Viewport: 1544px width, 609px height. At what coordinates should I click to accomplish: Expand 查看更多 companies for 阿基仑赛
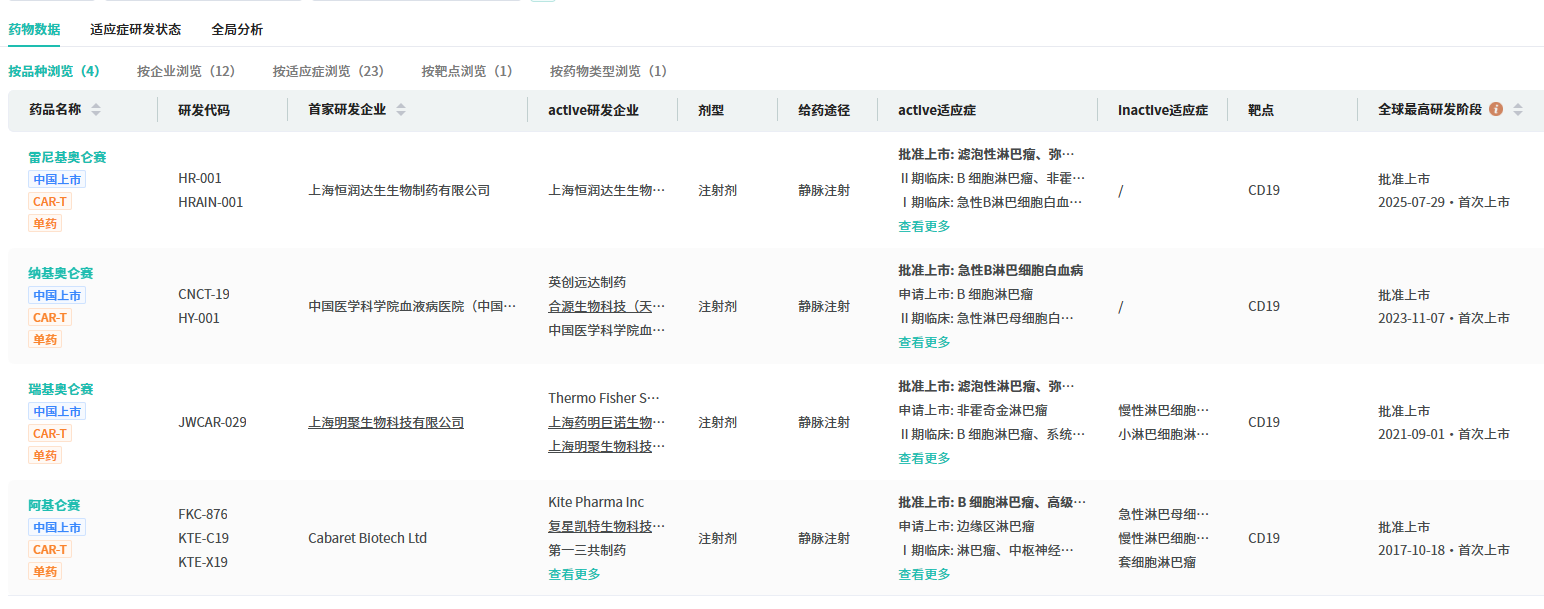tap(574, 574)
